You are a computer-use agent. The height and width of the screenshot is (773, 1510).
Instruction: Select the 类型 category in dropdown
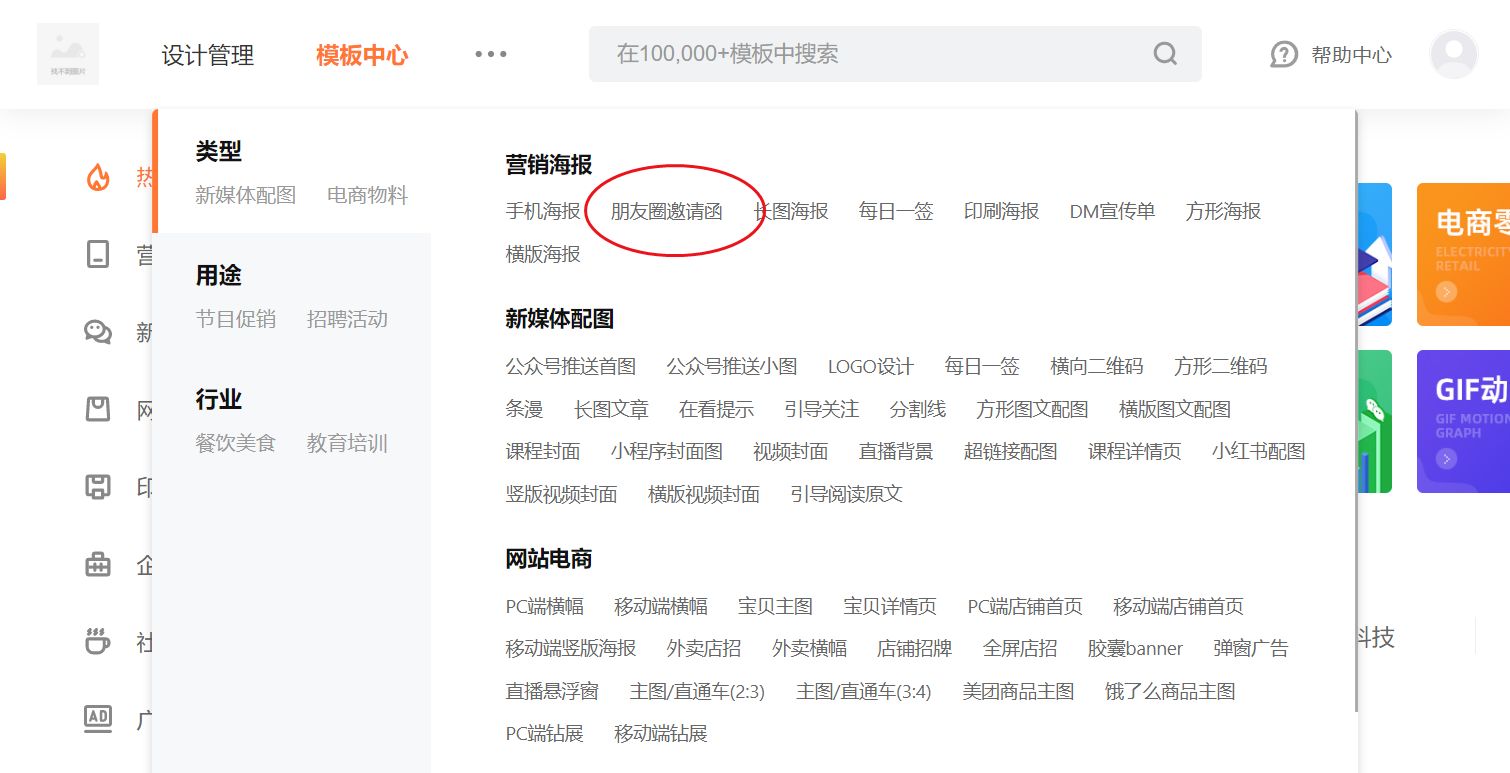pyautogui.click(x=219, y=152)
